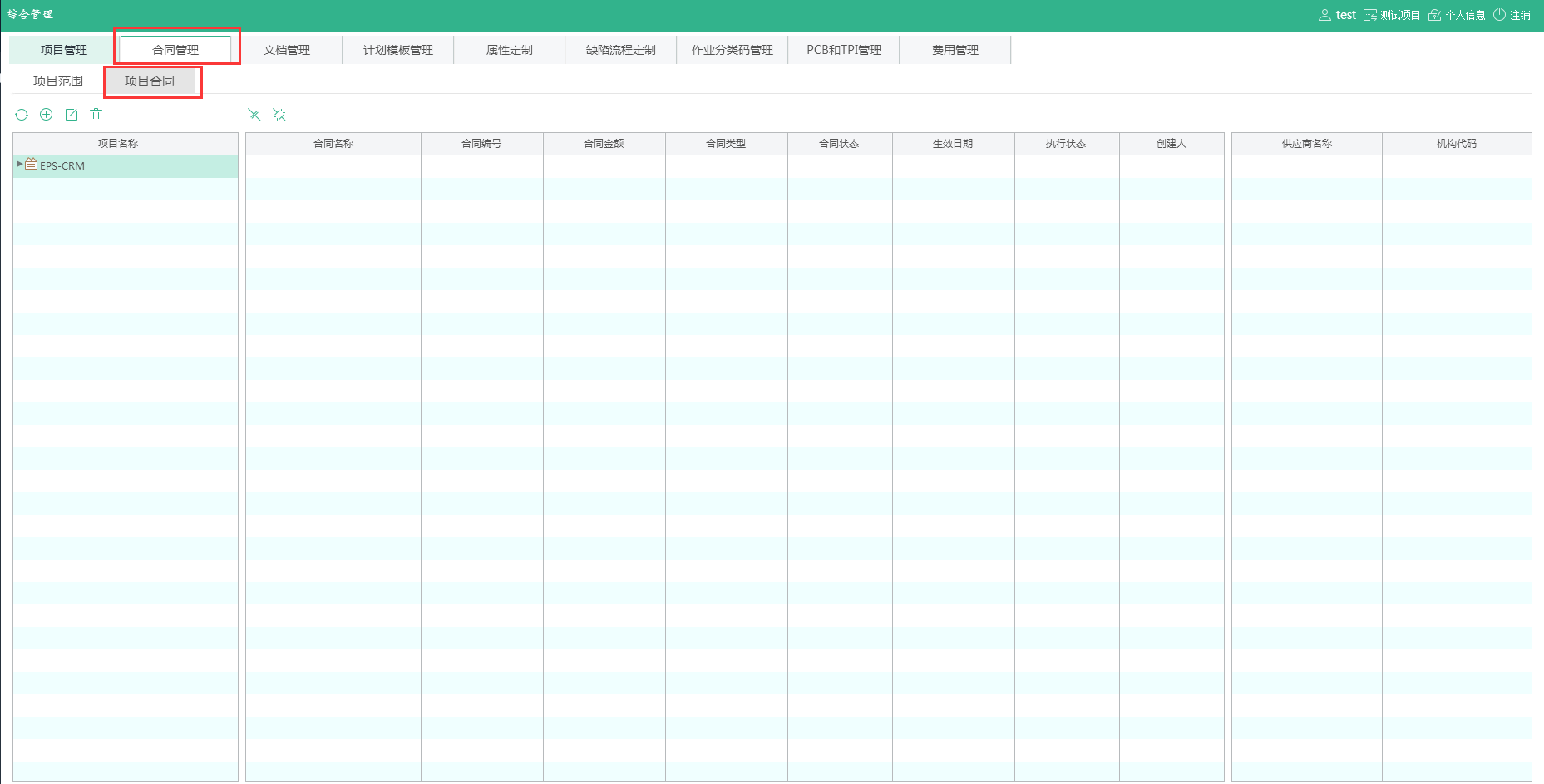Click the refresh icon in the toolbar
This screenshot has height=784, width=1544.
pos(22,115)
